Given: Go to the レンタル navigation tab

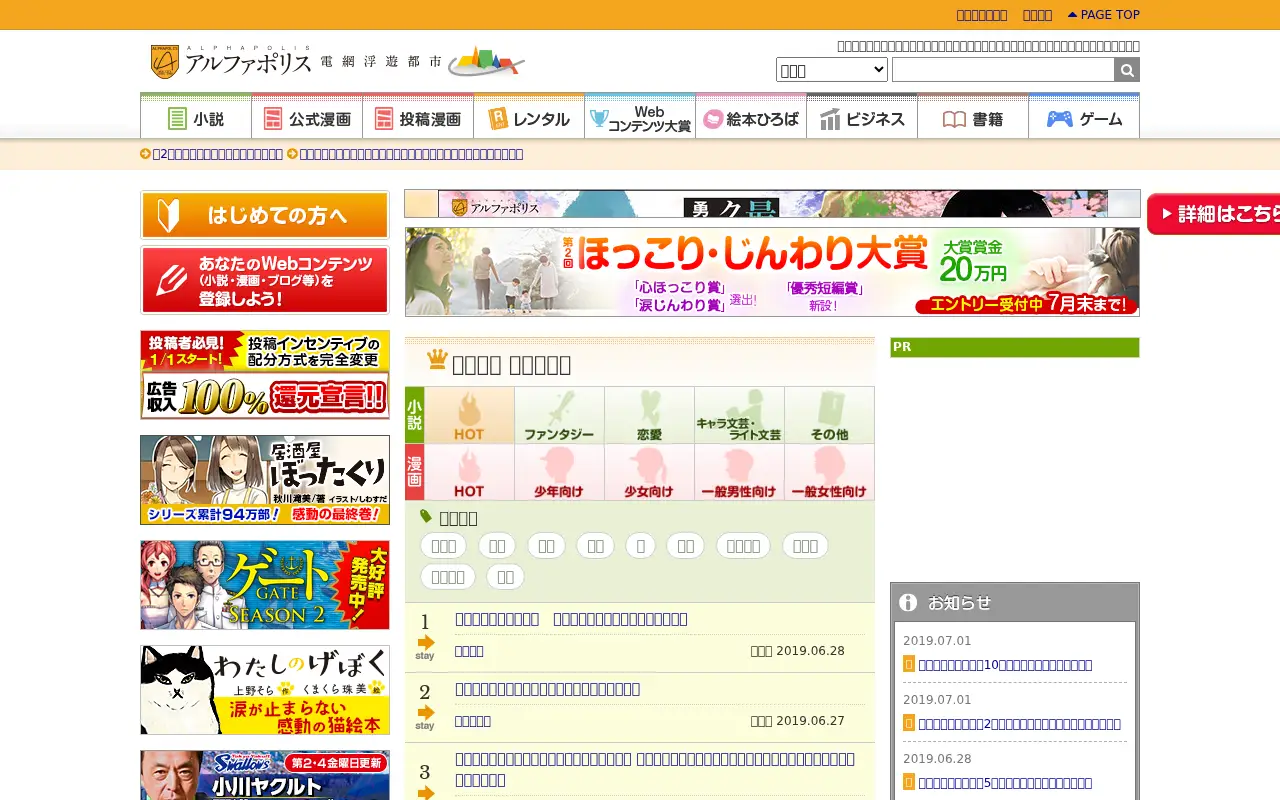Looking at the screenshot, I should click(x=529, y=116).
